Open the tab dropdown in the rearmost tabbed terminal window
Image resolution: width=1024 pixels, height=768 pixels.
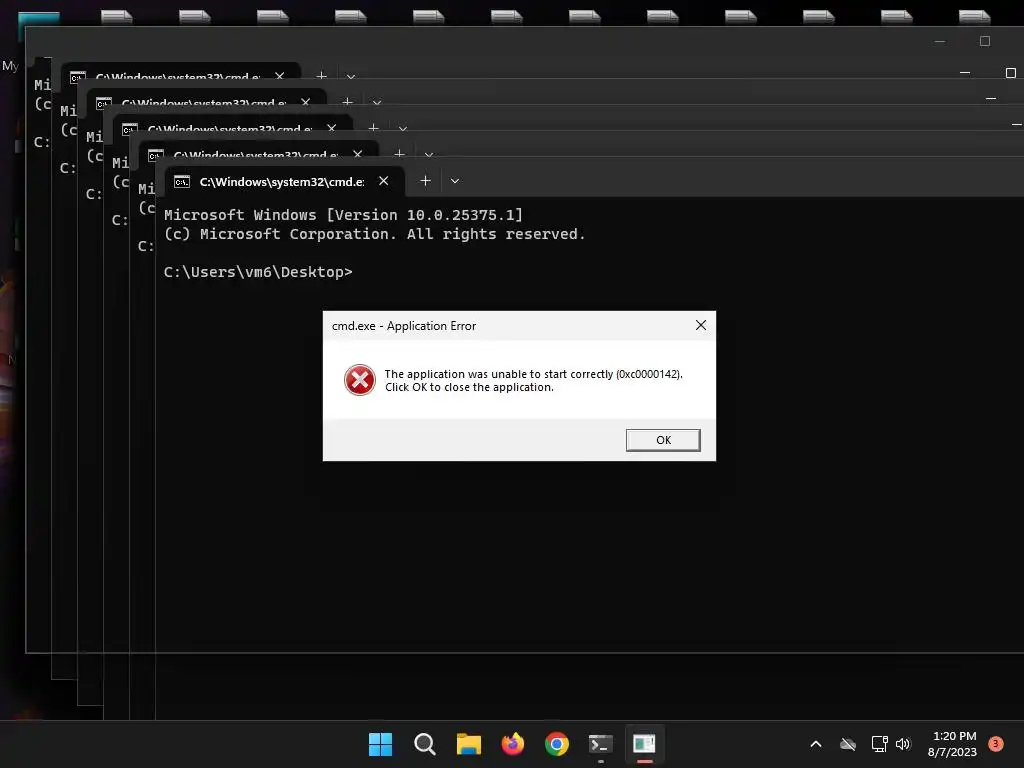[x=351, y=76]
